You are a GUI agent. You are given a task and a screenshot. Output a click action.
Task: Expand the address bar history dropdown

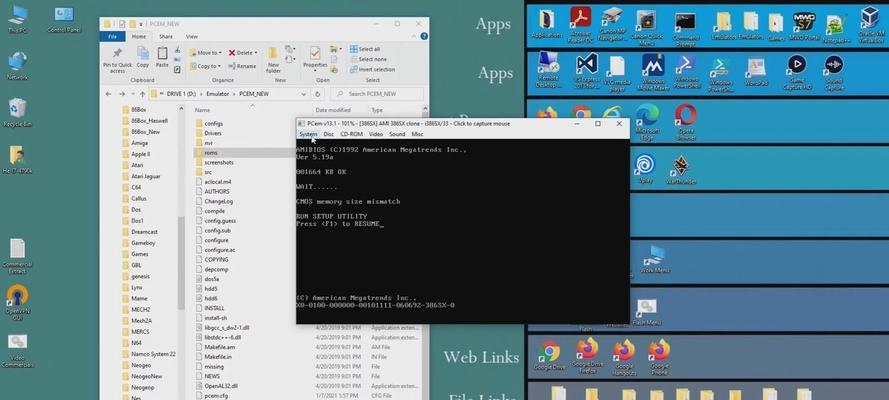[x=304, y=94]
